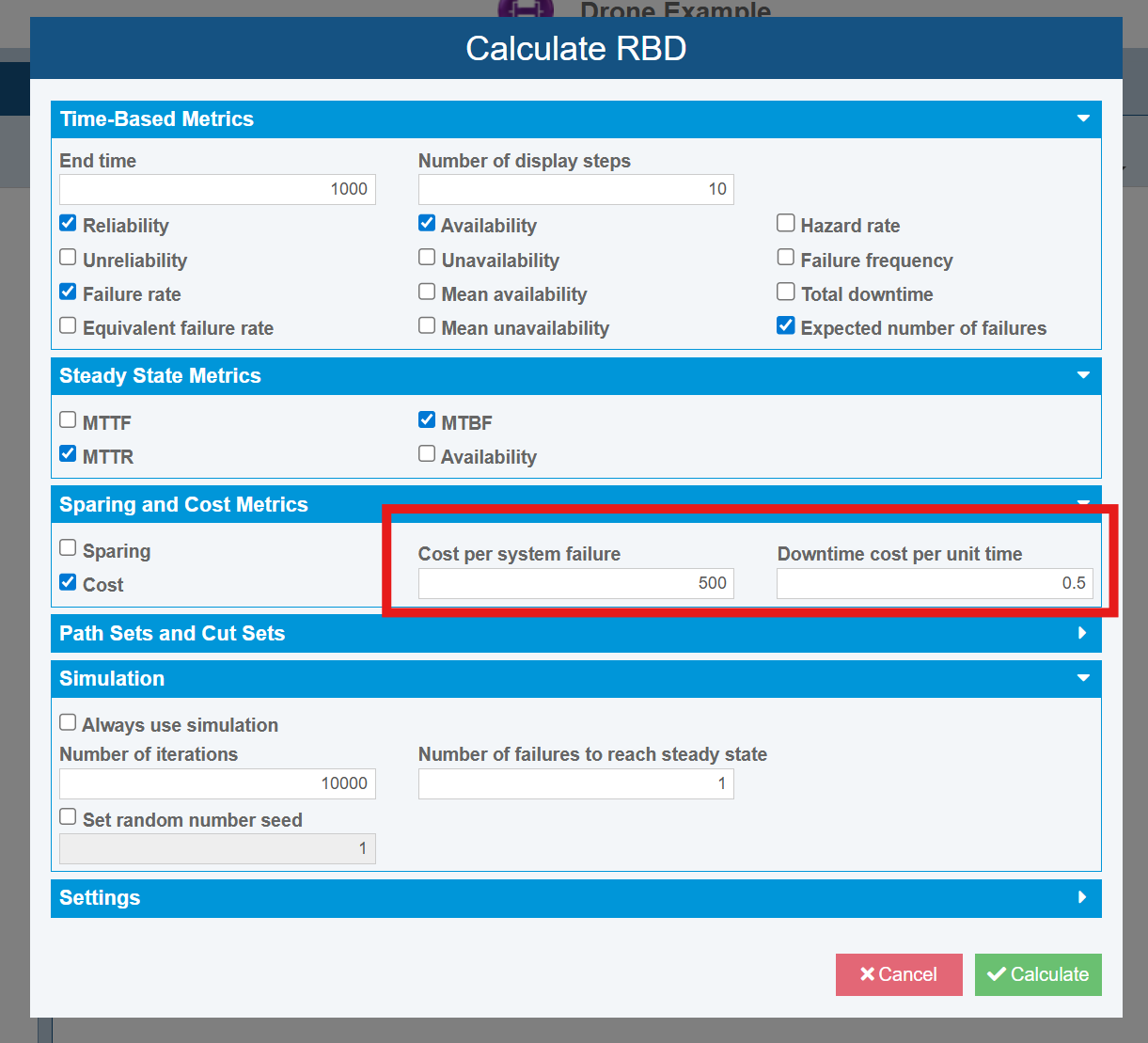This screenshot has width=1148, height=1043.
Task: Expand the Settings section
Action: click(1082, 898)
